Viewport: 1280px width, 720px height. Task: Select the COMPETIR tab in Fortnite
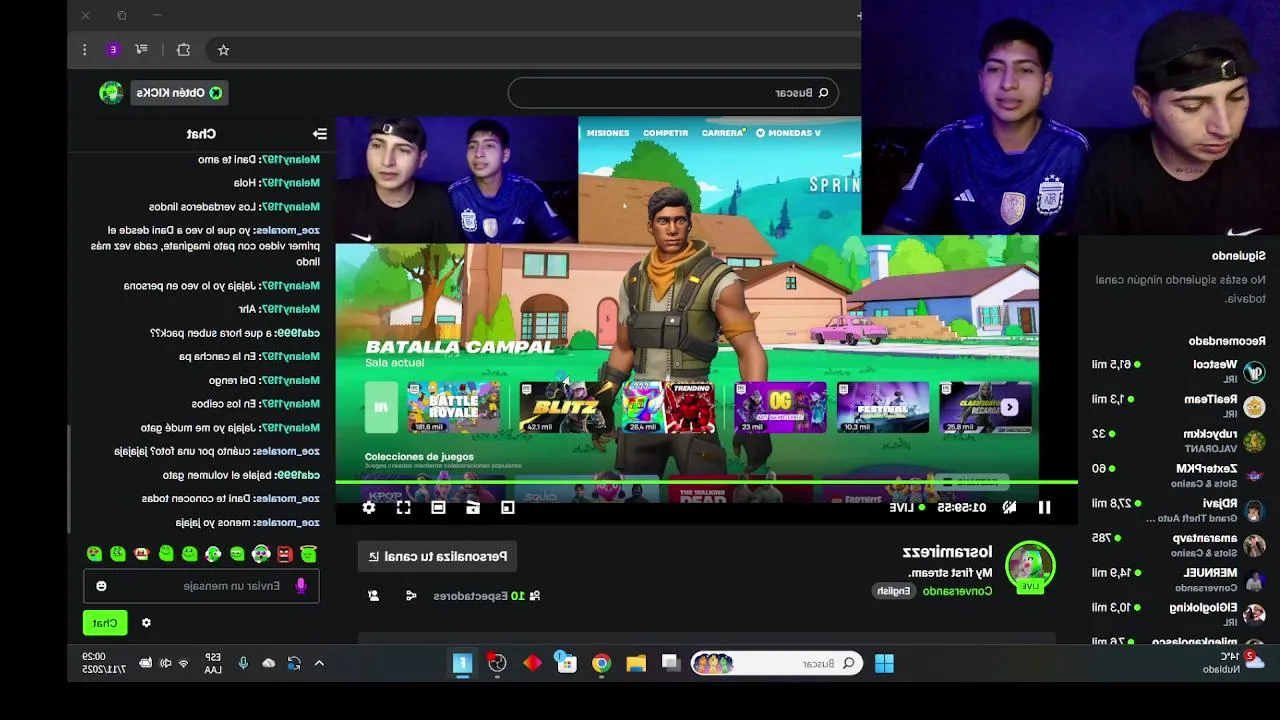[x=665, y=133]
